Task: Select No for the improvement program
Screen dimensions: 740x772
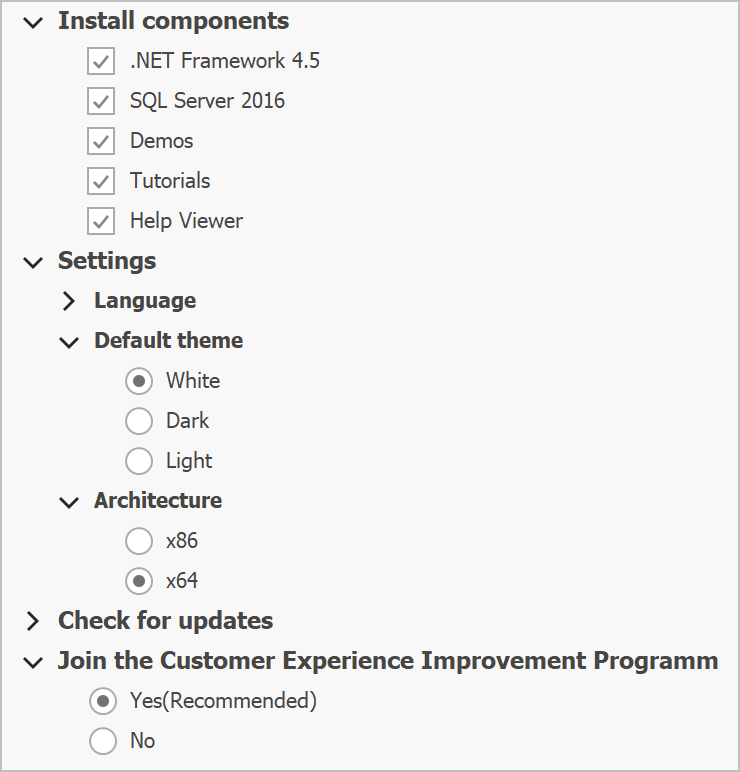Action: [x=103, y=741]
